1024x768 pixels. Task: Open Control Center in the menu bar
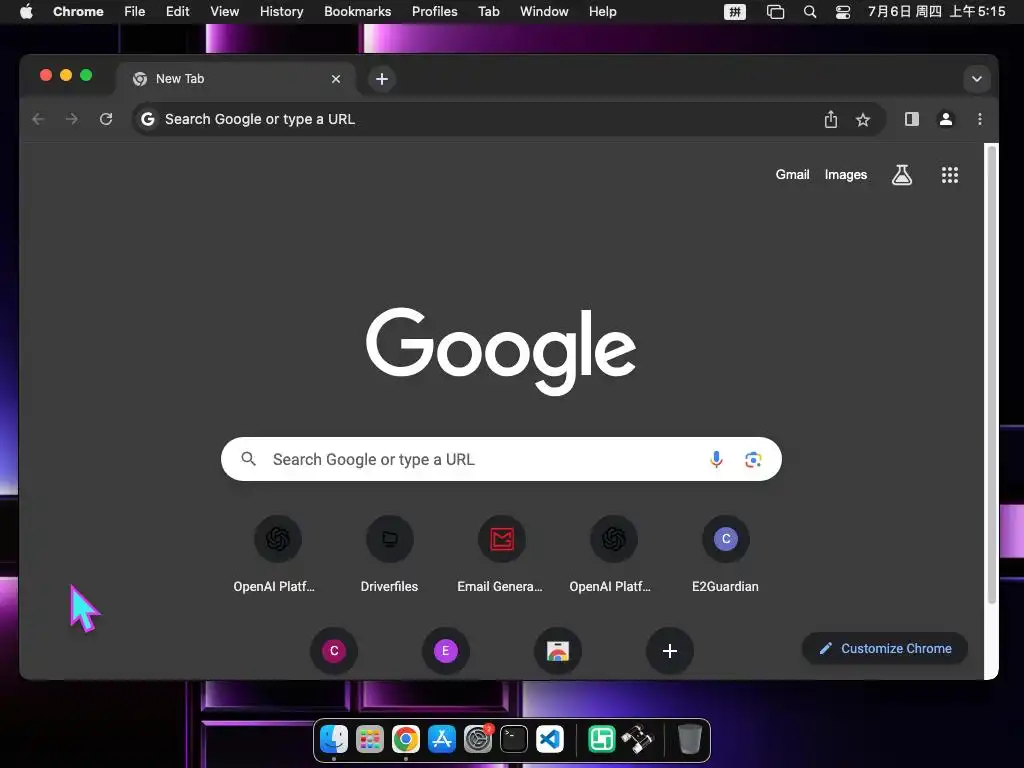[x=843, y=12]
